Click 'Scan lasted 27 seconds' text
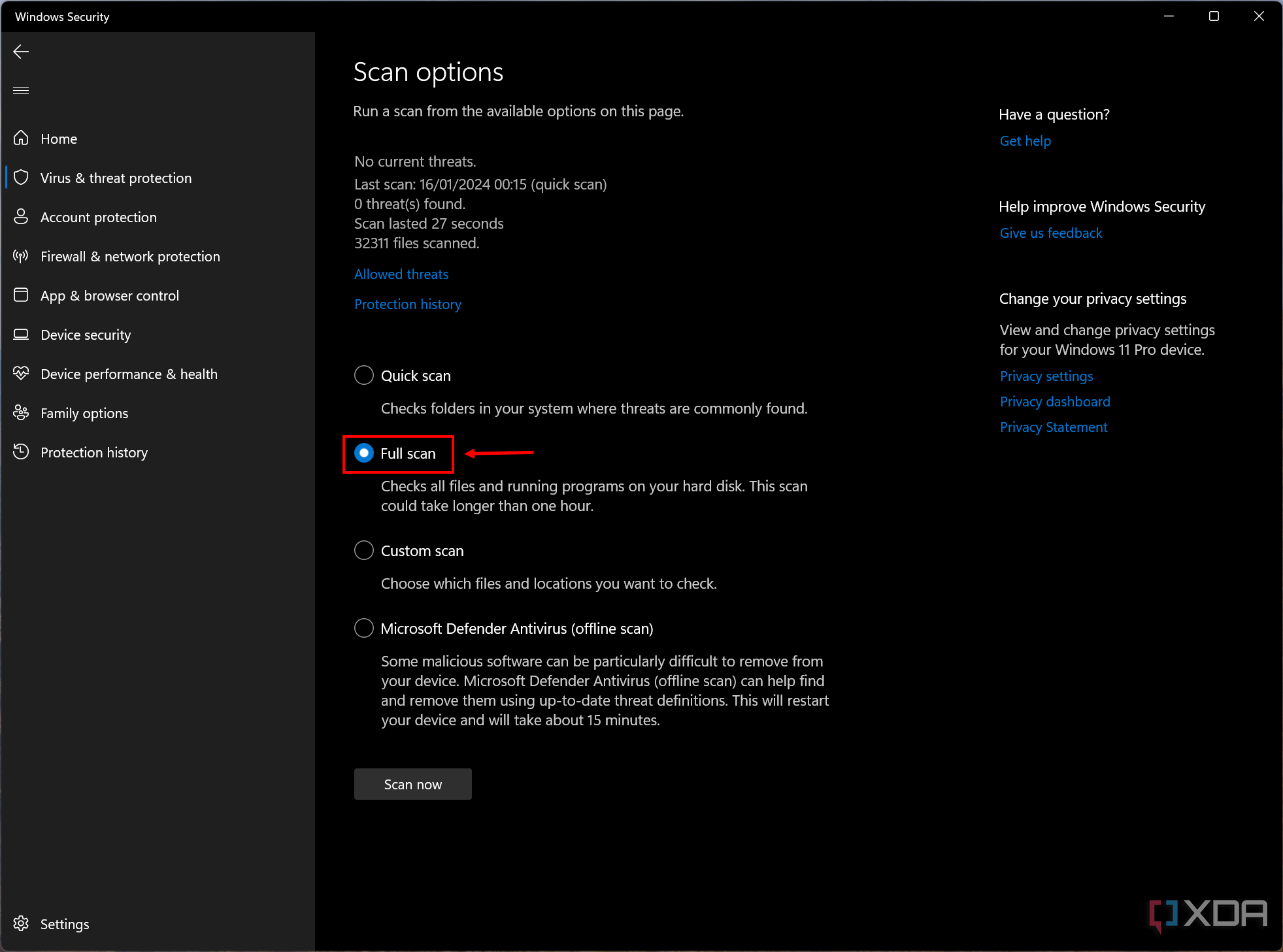Viewport: 1283px width, 952px height. 429,223
